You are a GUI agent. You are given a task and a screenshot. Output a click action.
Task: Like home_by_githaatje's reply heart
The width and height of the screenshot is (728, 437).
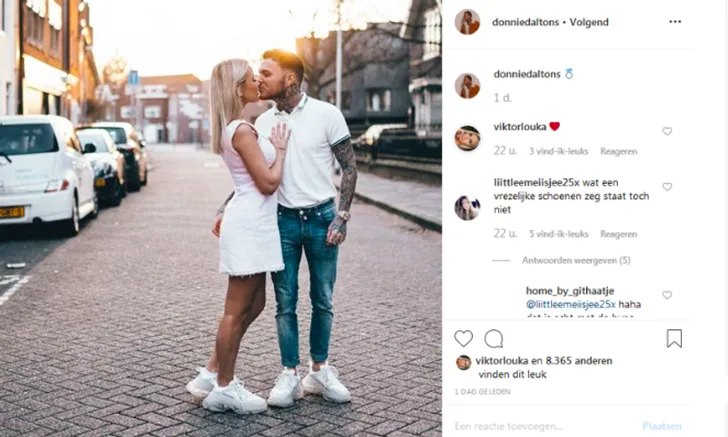point(667,295)
